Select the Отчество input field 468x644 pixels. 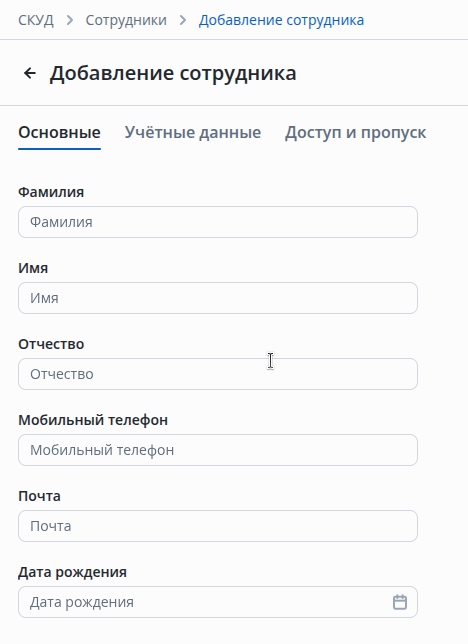[x=218, y=374]
